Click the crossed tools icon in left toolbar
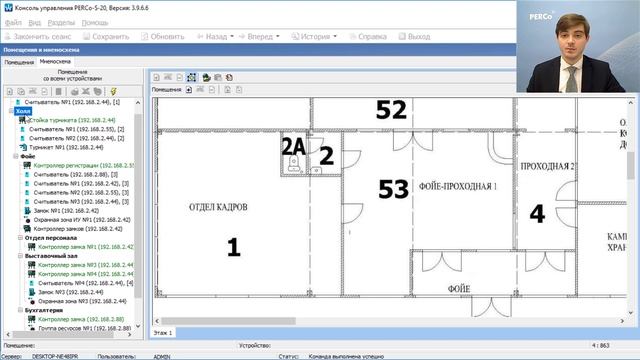 [x=86, y=91]
